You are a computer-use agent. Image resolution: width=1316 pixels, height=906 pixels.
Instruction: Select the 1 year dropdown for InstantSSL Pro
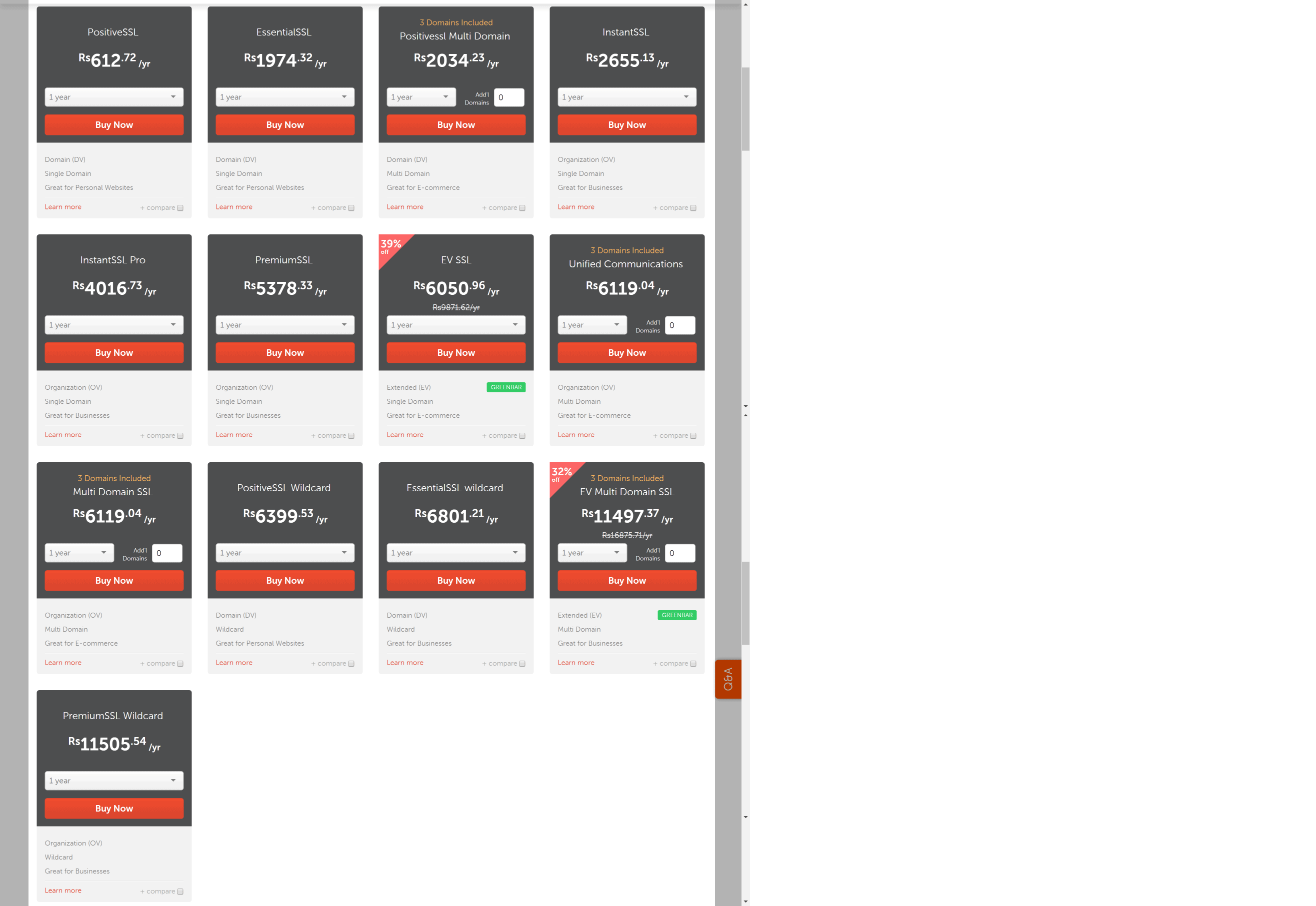(x=113, y=324)
